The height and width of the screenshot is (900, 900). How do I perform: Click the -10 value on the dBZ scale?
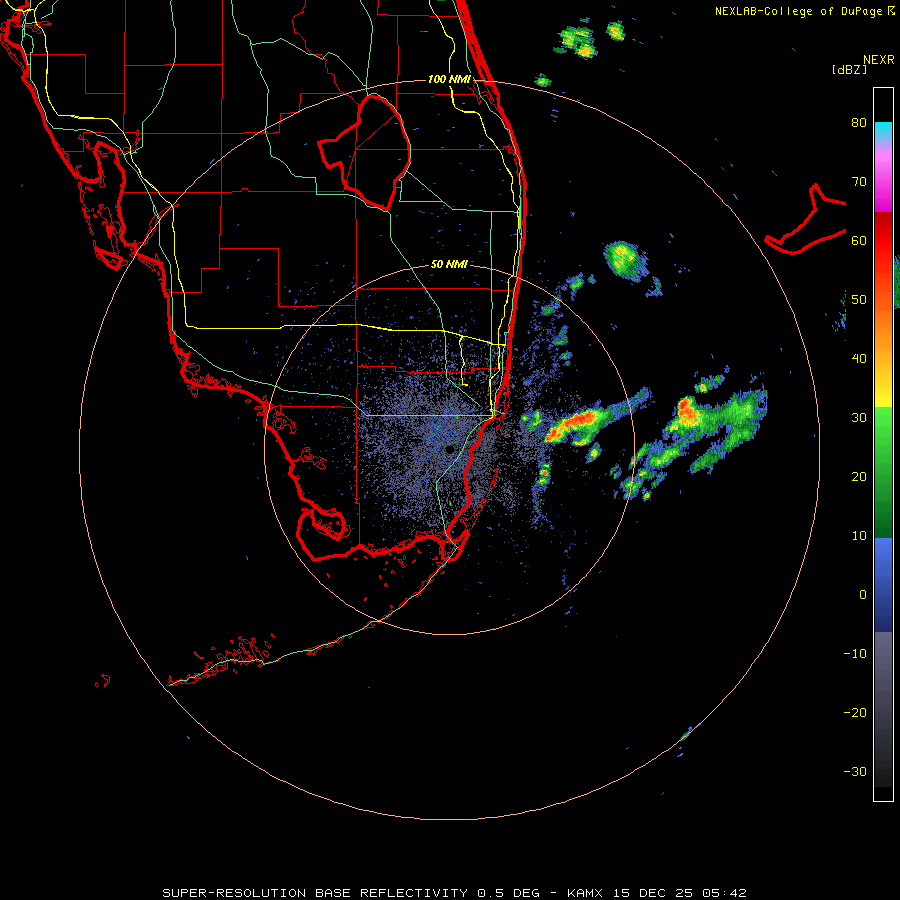[855, 654]
